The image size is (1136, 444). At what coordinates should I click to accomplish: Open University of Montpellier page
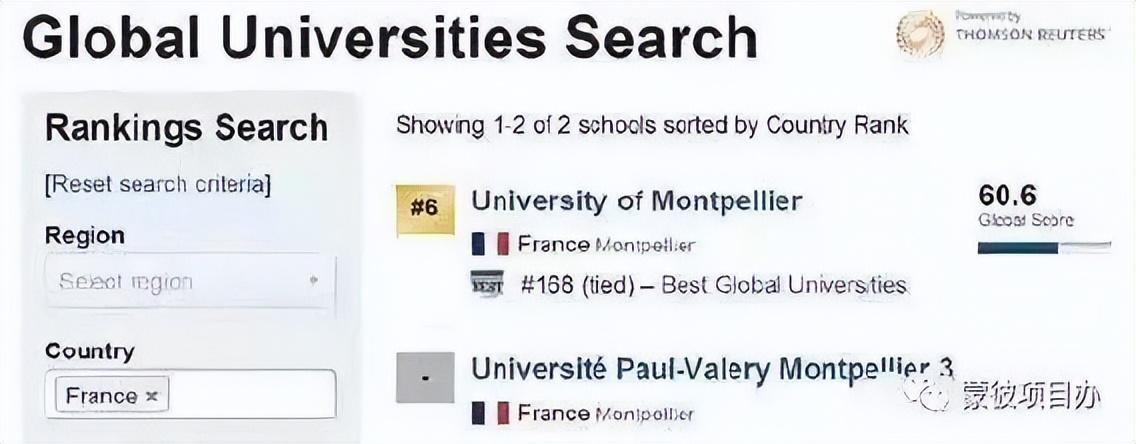[x=636, y=201]
